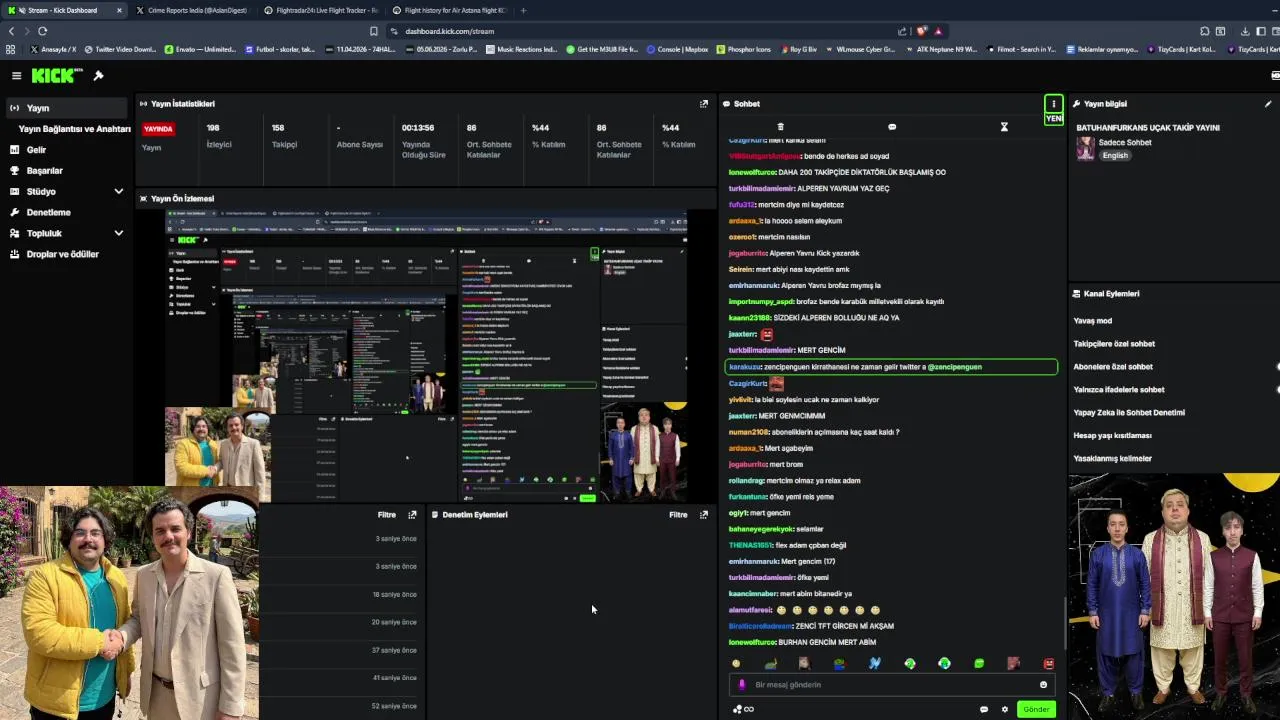
Task: Click the trash icon in chat header
Action: 780,127
